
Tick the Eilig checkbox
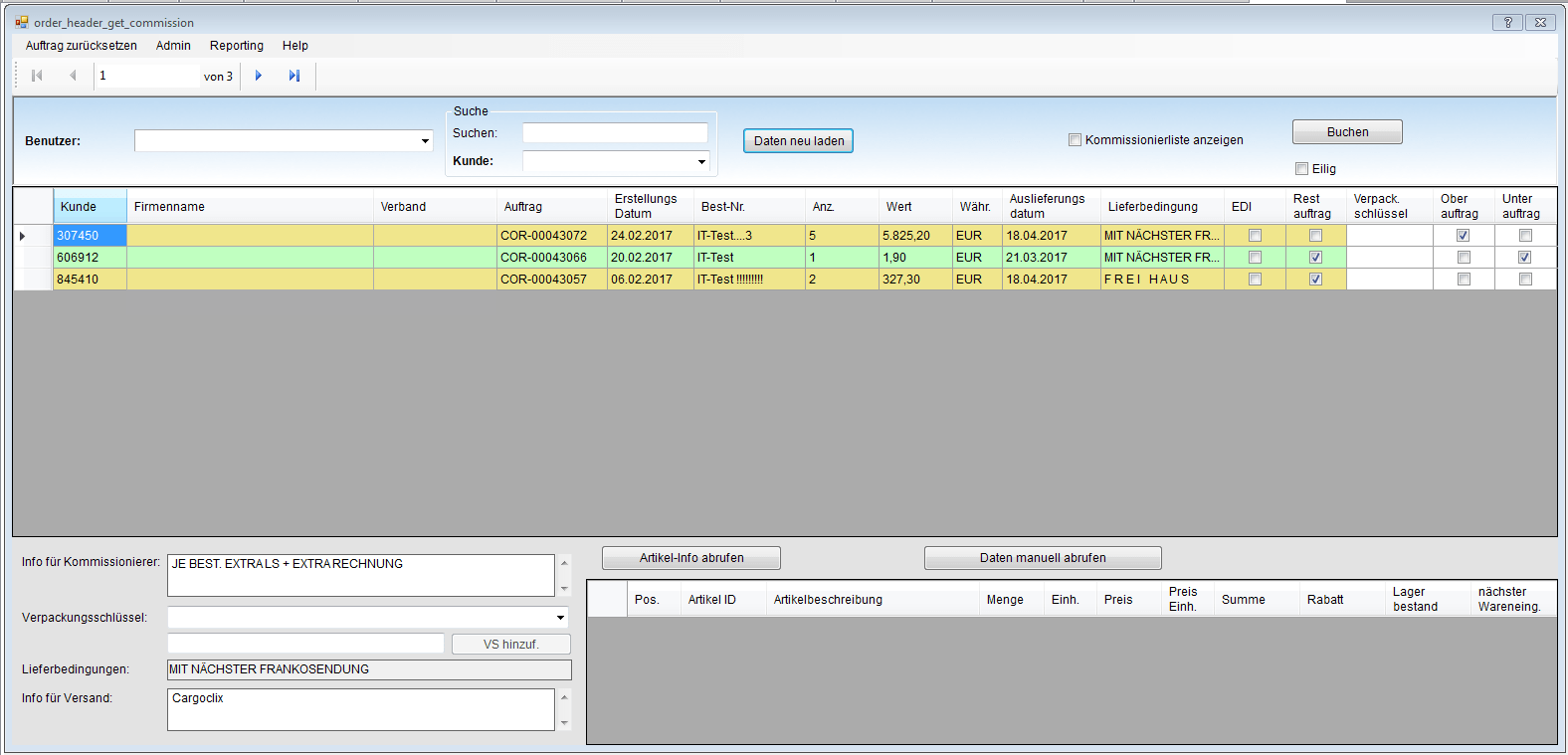[x=1301, y=169]
